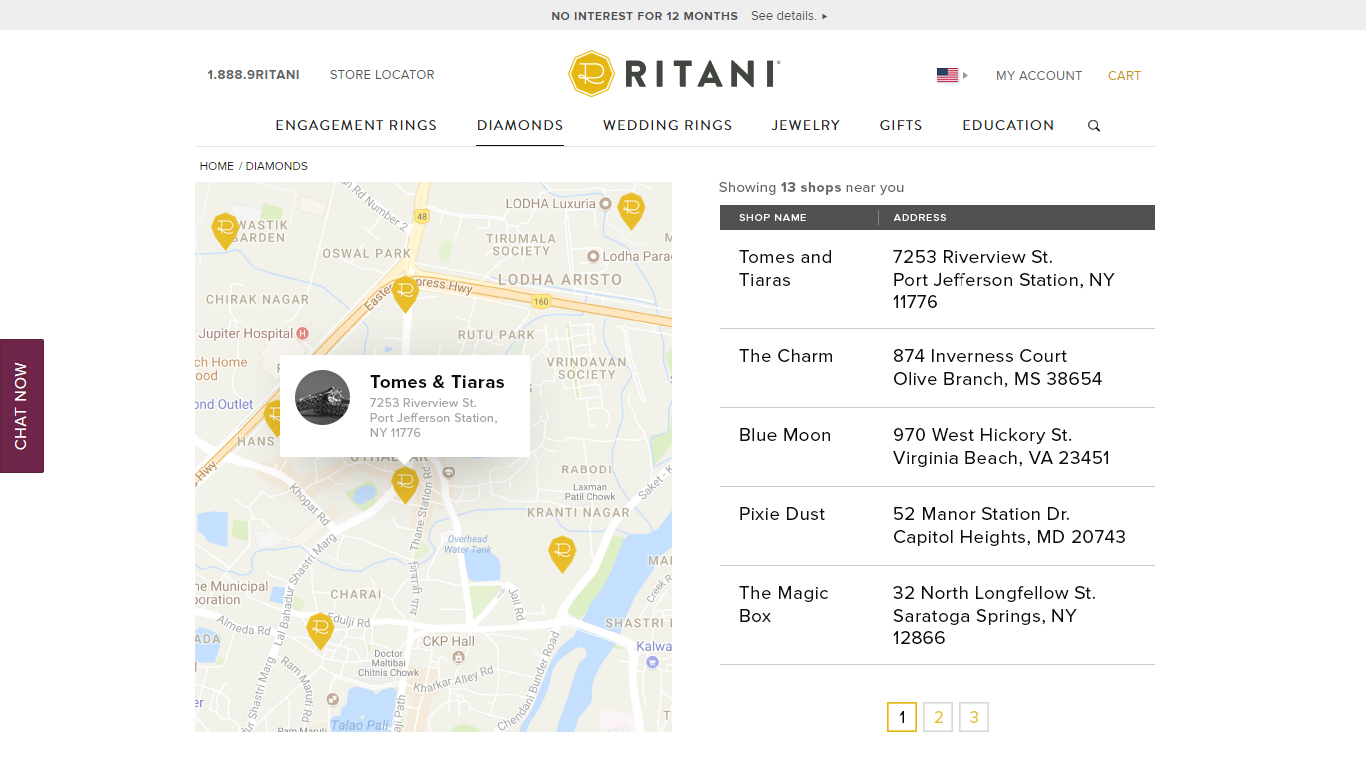
Task: Go to results page 2
Action: [937, 716]
